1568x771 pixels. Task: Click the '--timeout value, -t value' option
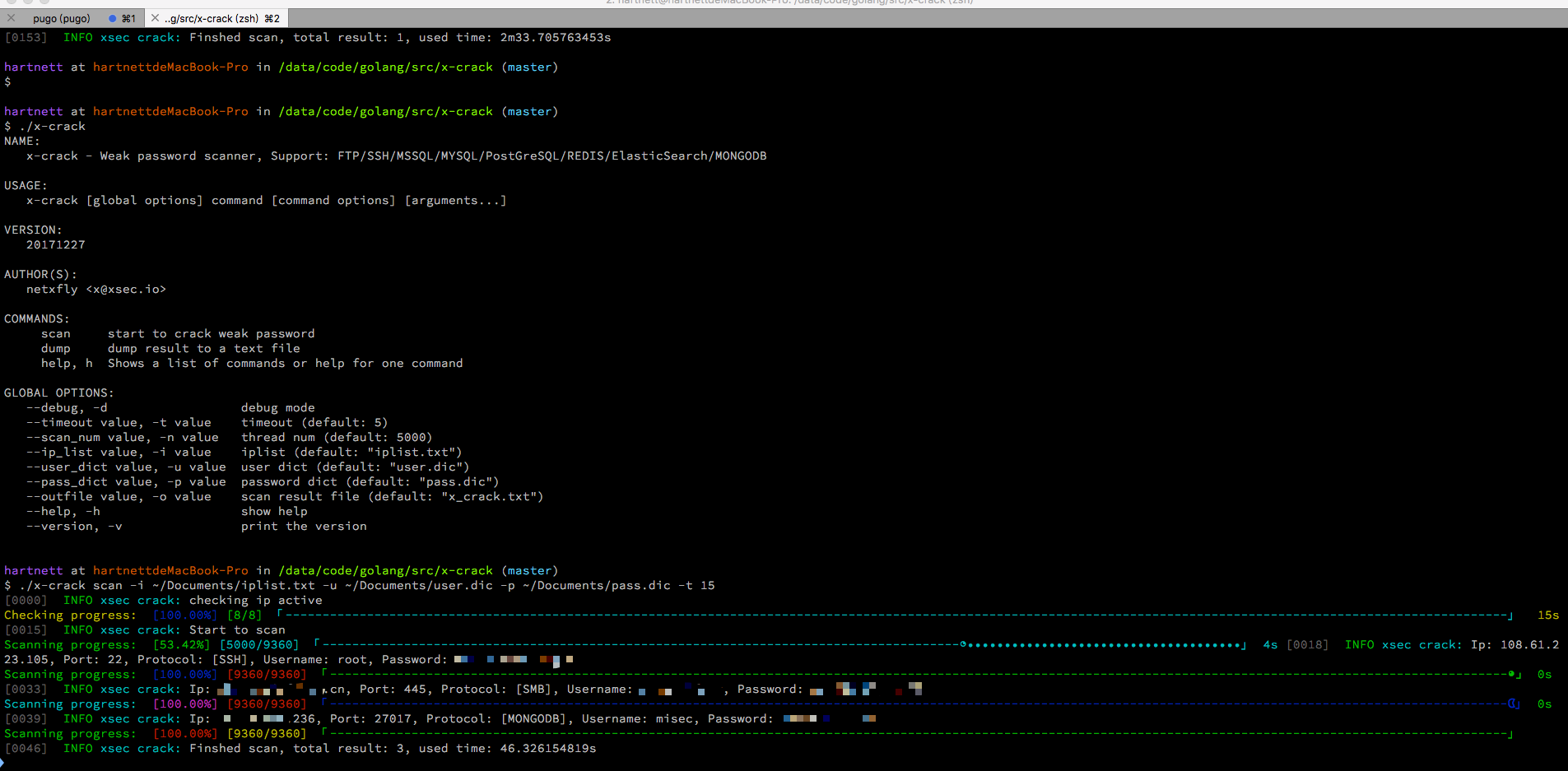click(x=119, y=423)
